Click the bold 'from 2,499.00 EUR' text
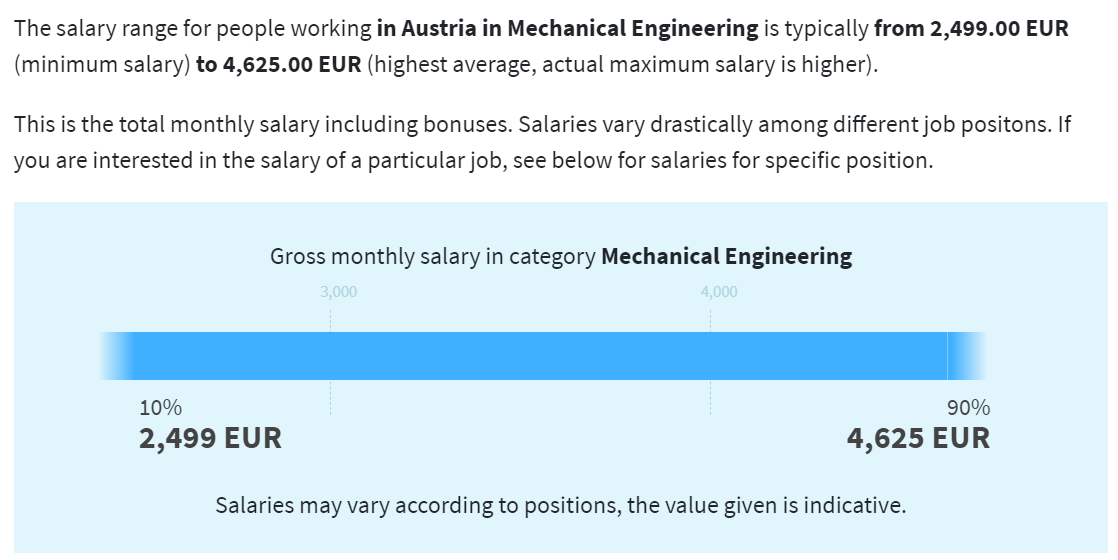Viewport: 1118px width, 560px height. tap(971, 29)
